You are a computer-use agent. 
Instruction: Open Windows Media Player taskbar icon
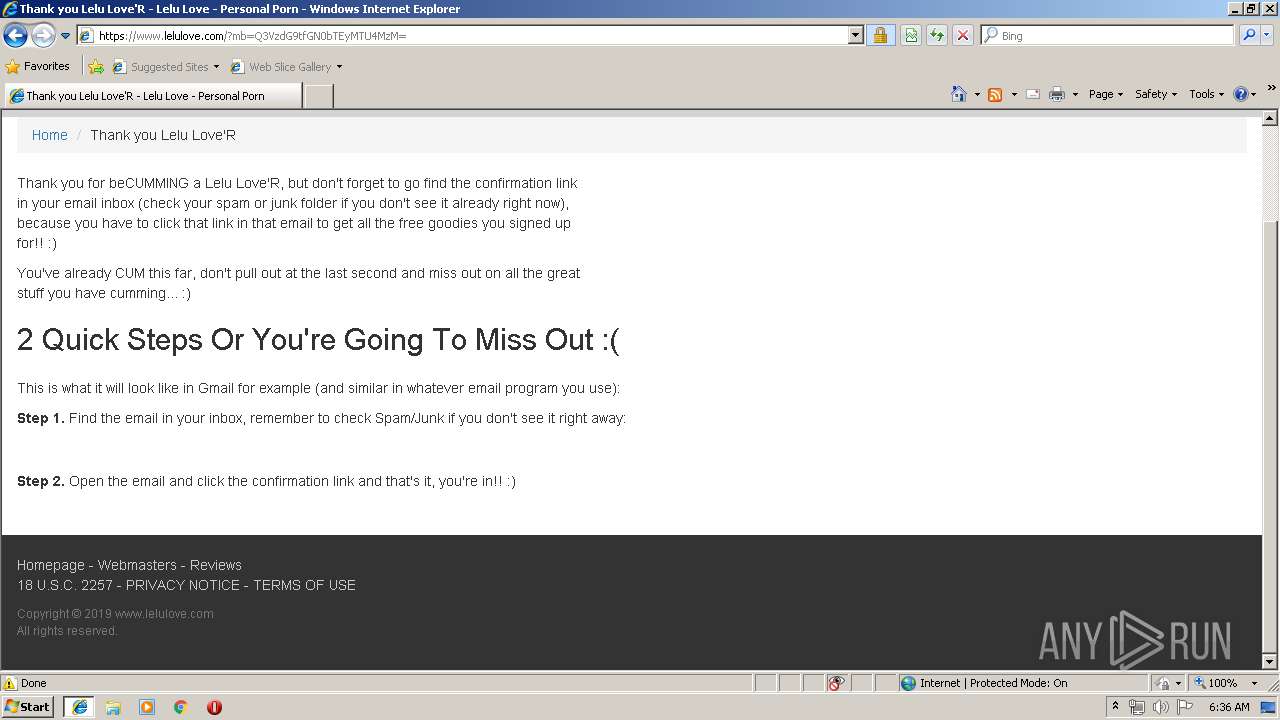147,707
